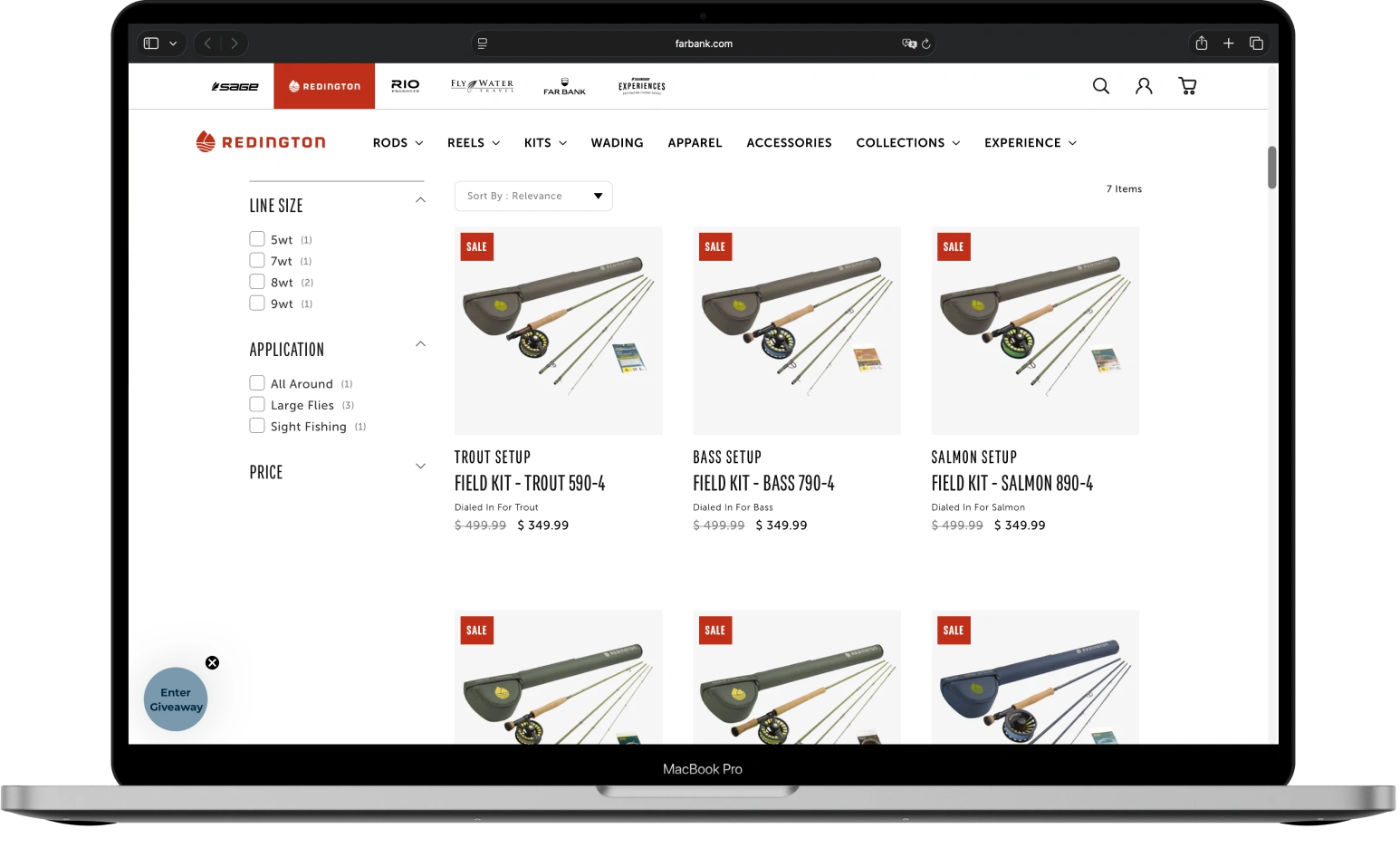Go to the Accessories menu item
Viewport: 1400px width, 848px height.
coord(789,143)
